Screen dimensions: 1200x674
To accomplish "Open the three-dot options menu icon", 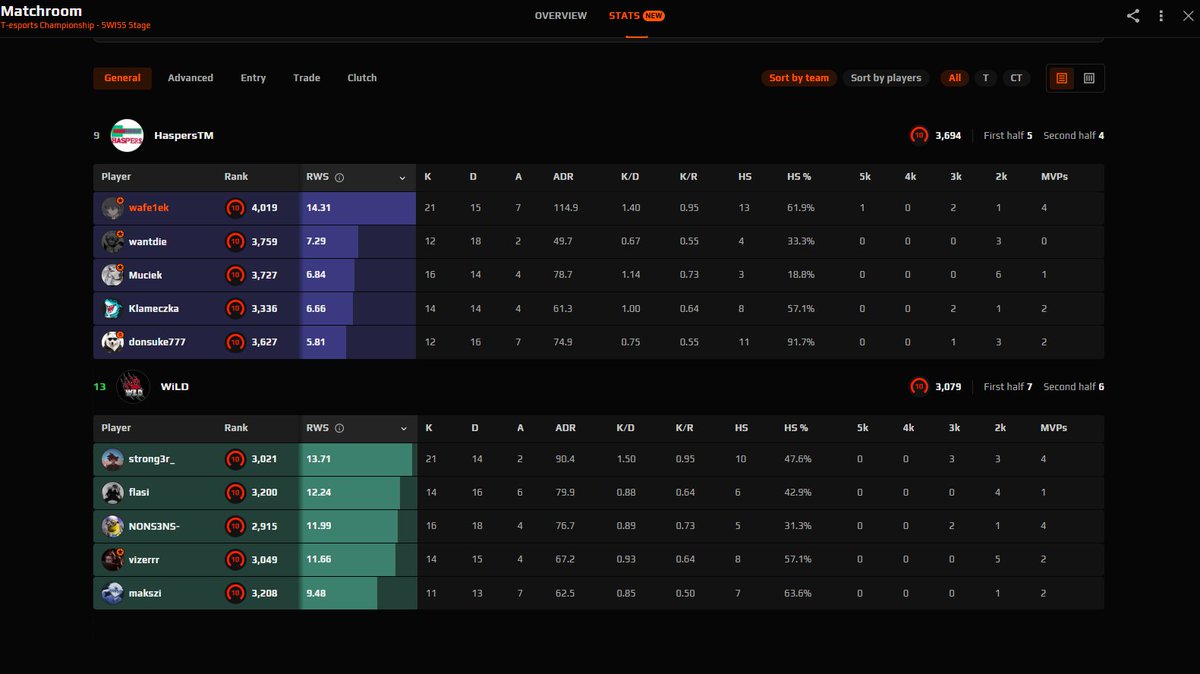I will (x=1162, y=16).
